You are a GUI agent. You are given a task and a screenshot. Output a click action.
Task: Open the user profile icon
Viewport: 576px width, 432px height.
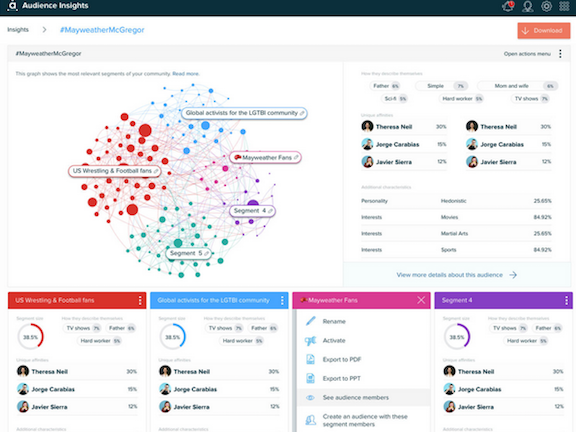click(x=528, y=6)
